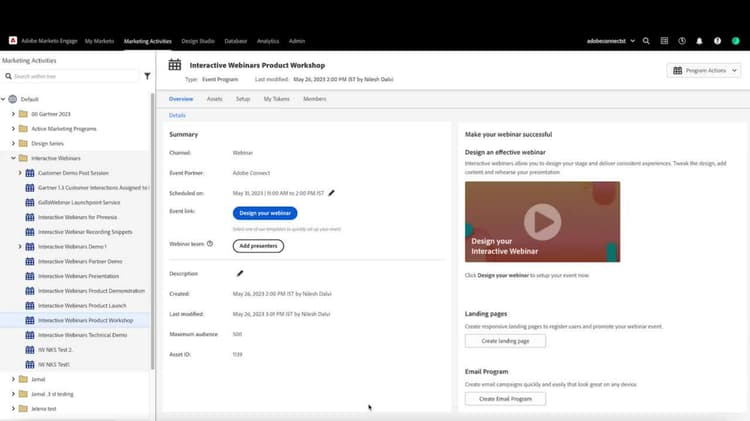This screenshot has height=421, width=750.
Task: Click the notifications bell icon
Action: pyautogui.click(x=699, y=41)
